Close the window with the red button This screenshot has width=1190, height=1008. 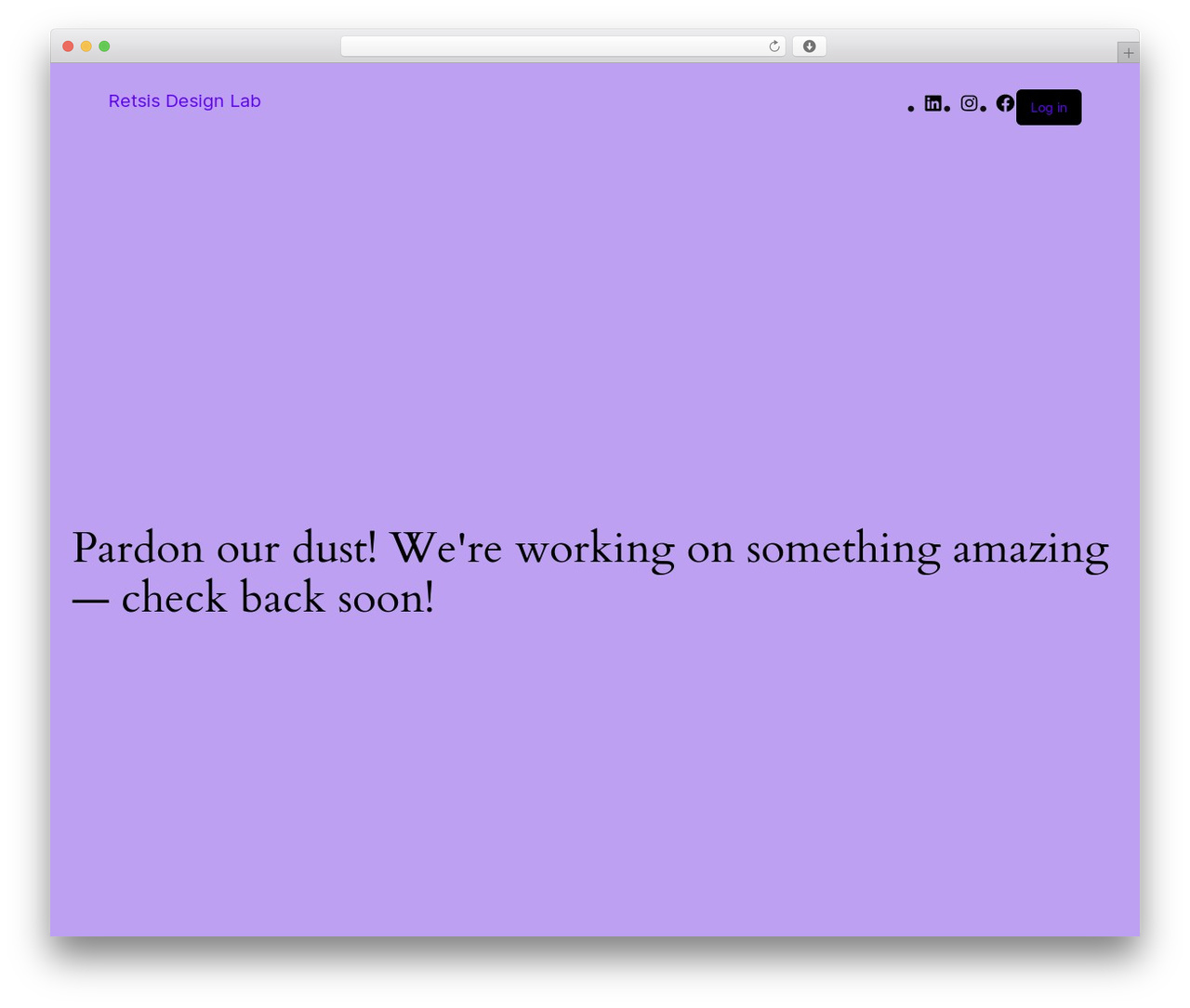click(x=68, y=46)
